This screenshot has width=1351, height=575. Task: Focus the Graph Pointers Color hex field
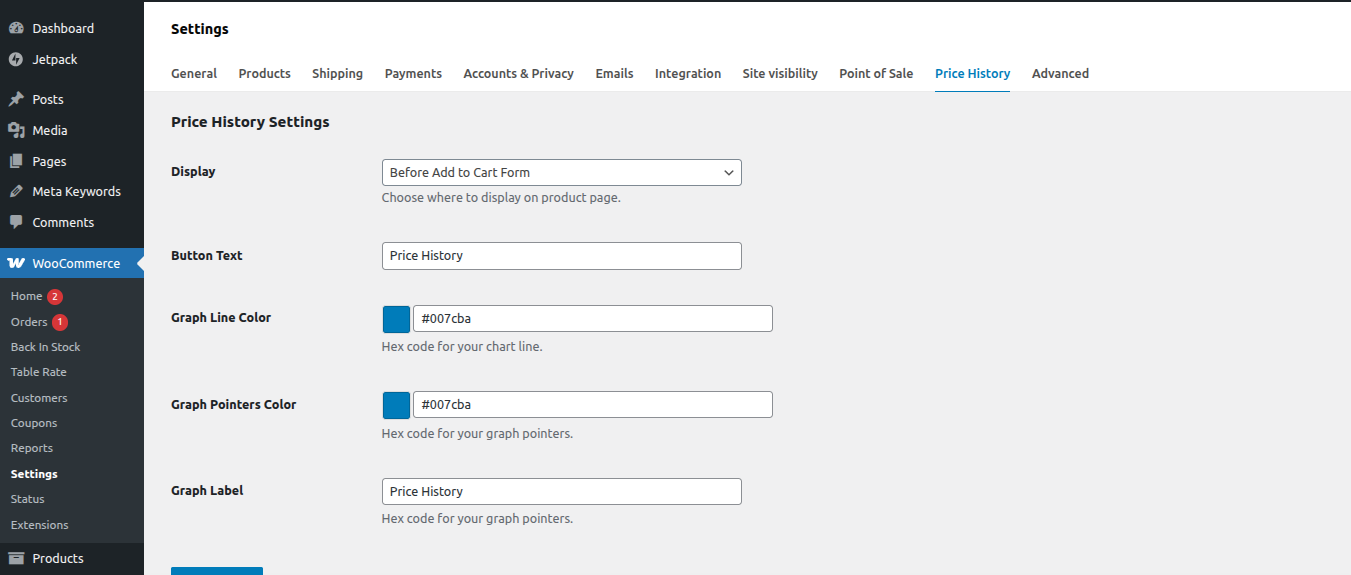[x=592, y=405]
